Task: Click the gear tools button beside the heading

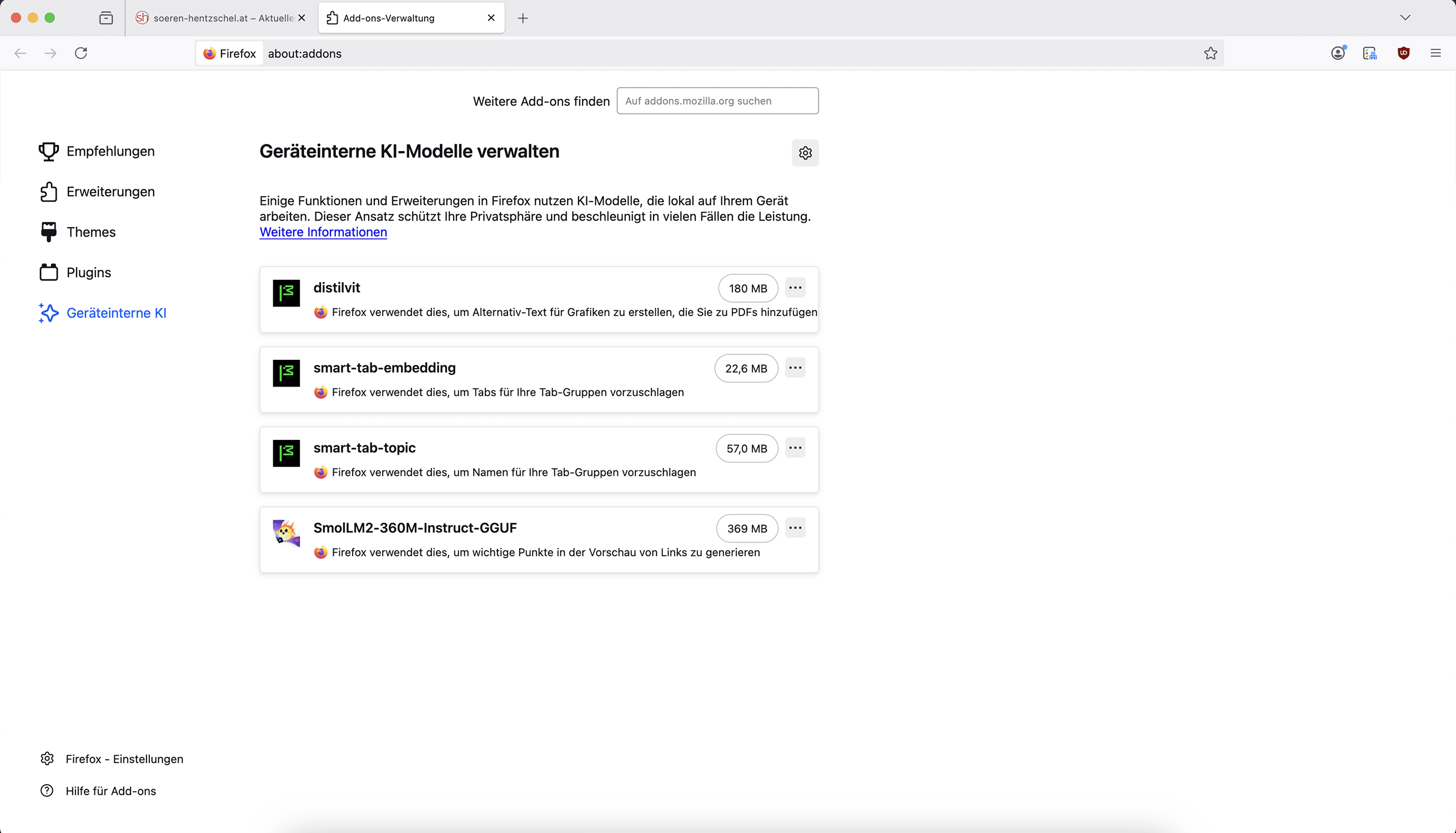Action: point(805,153)
